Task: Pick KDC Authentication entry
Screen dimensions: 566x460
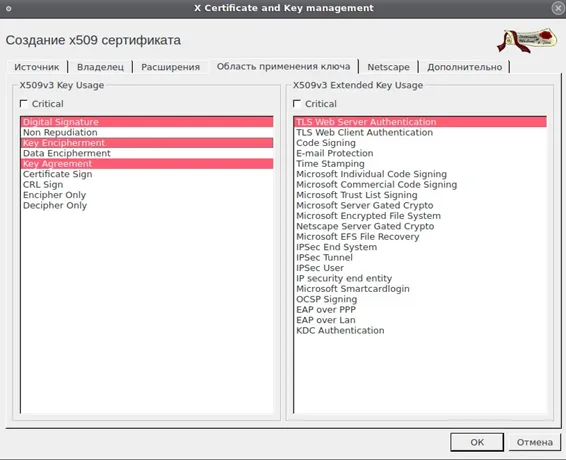Action: 420,330
